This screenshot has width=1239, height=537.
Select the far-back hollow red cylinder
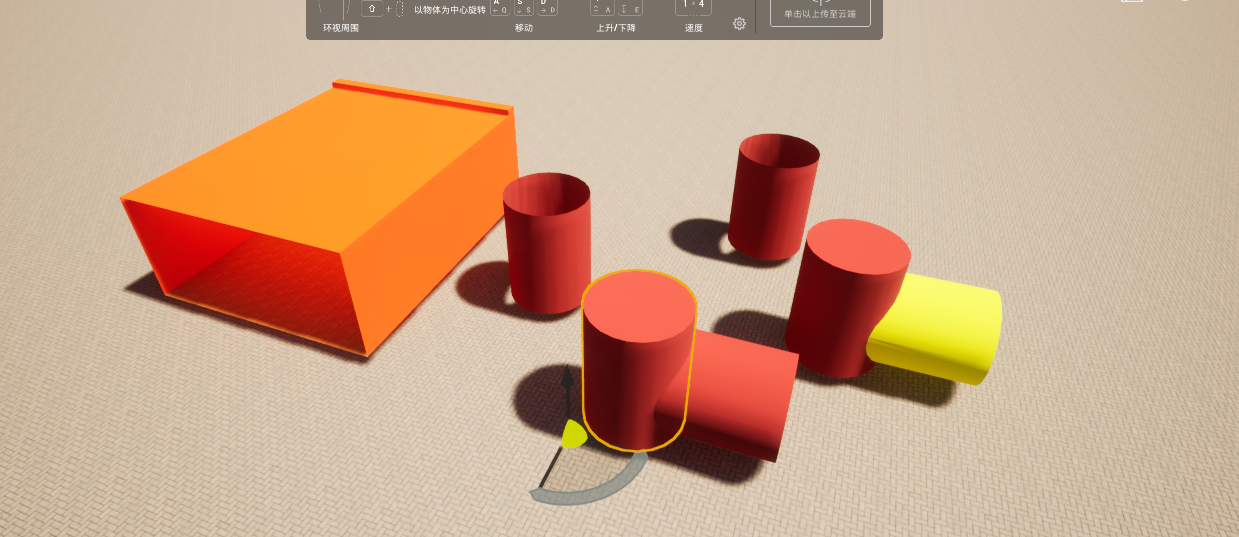772,200
